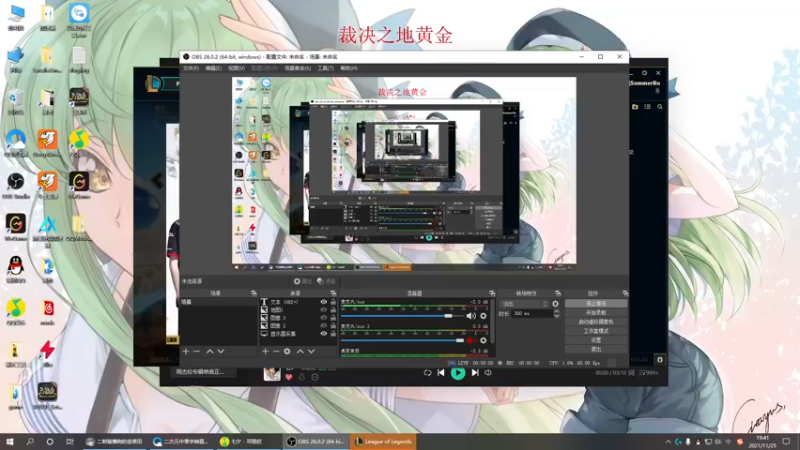800x450 pixels.
Task: Click 开始录制 start recording button
Action: tap(596, 313)
